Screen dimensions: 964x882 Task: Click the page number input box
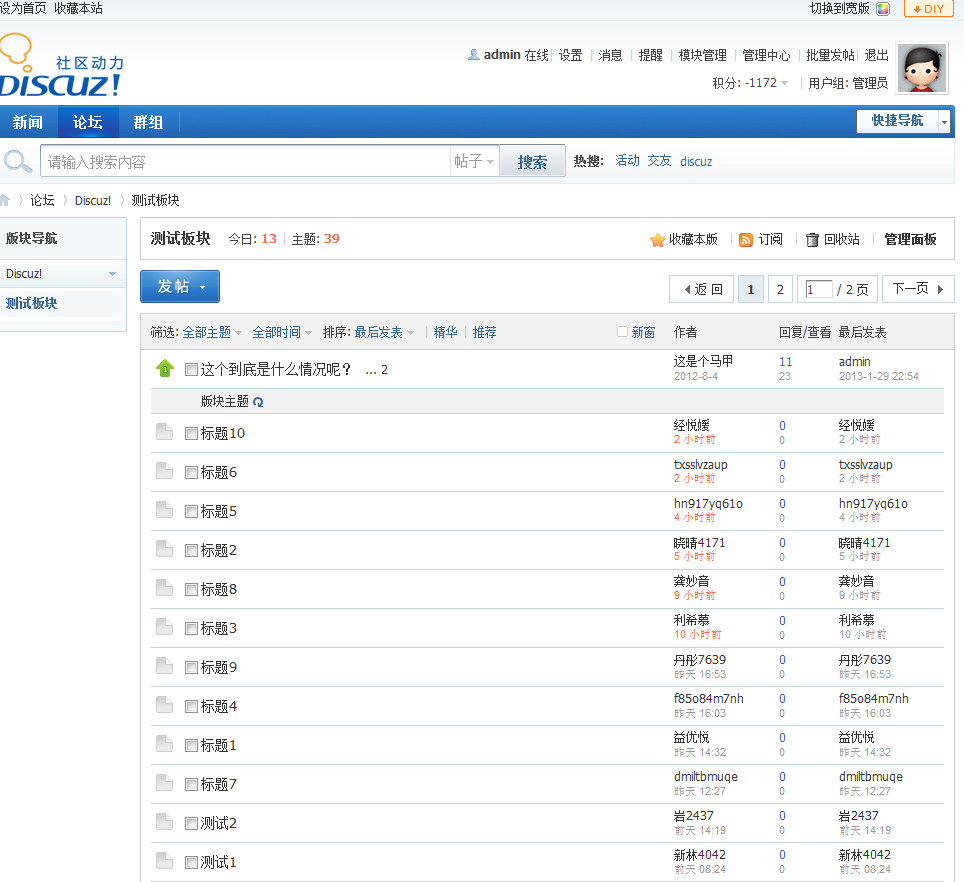(x=819, y=289)
